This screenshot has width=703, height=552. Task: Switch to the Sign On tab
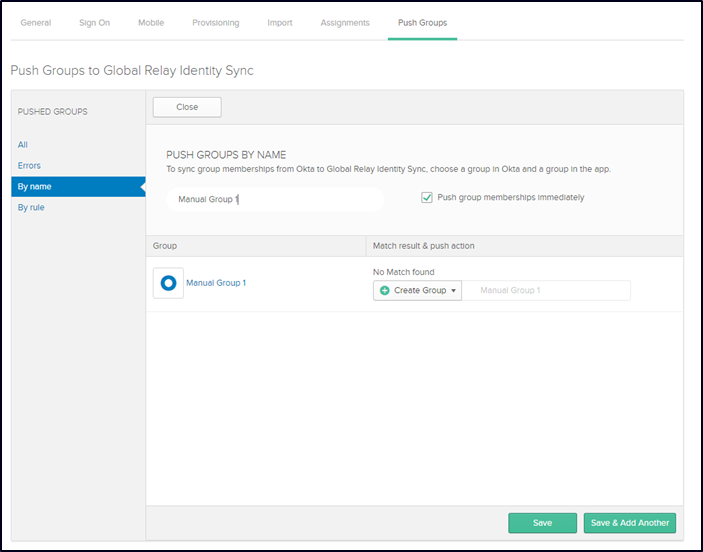tap(95, 23)
